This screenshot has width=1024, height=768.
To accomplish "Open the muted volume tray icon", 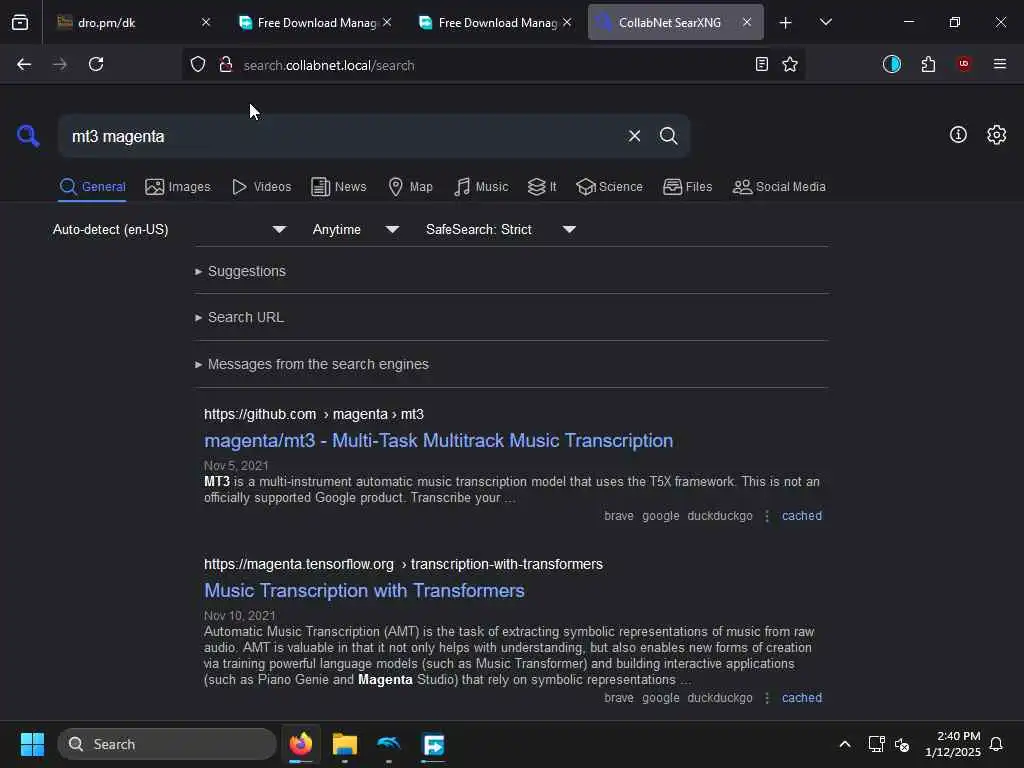I will point(902,744).
